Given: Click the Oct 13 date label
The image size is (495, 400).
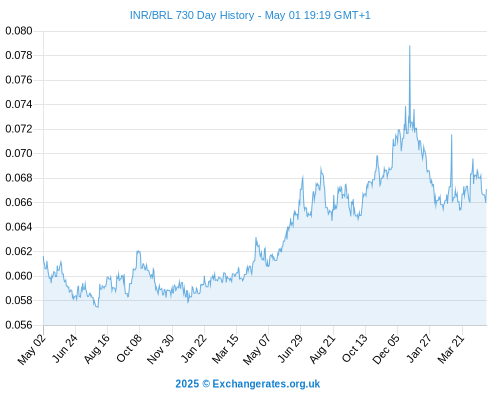Looking at the screenshot, I should [355, 349].
